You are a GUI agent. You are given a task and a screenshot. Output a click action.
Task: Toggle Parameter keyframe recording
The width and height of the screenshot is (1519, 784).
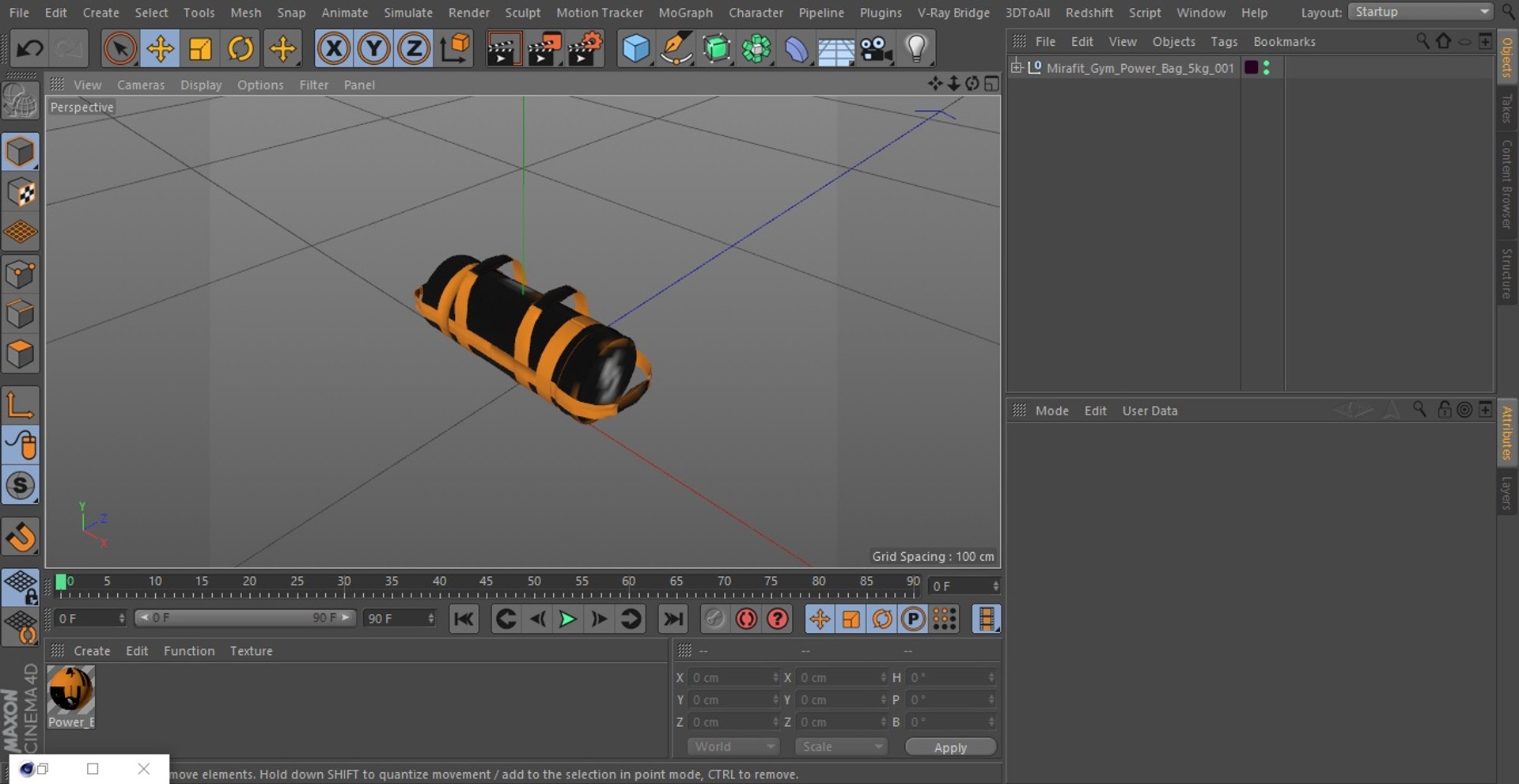913,619
